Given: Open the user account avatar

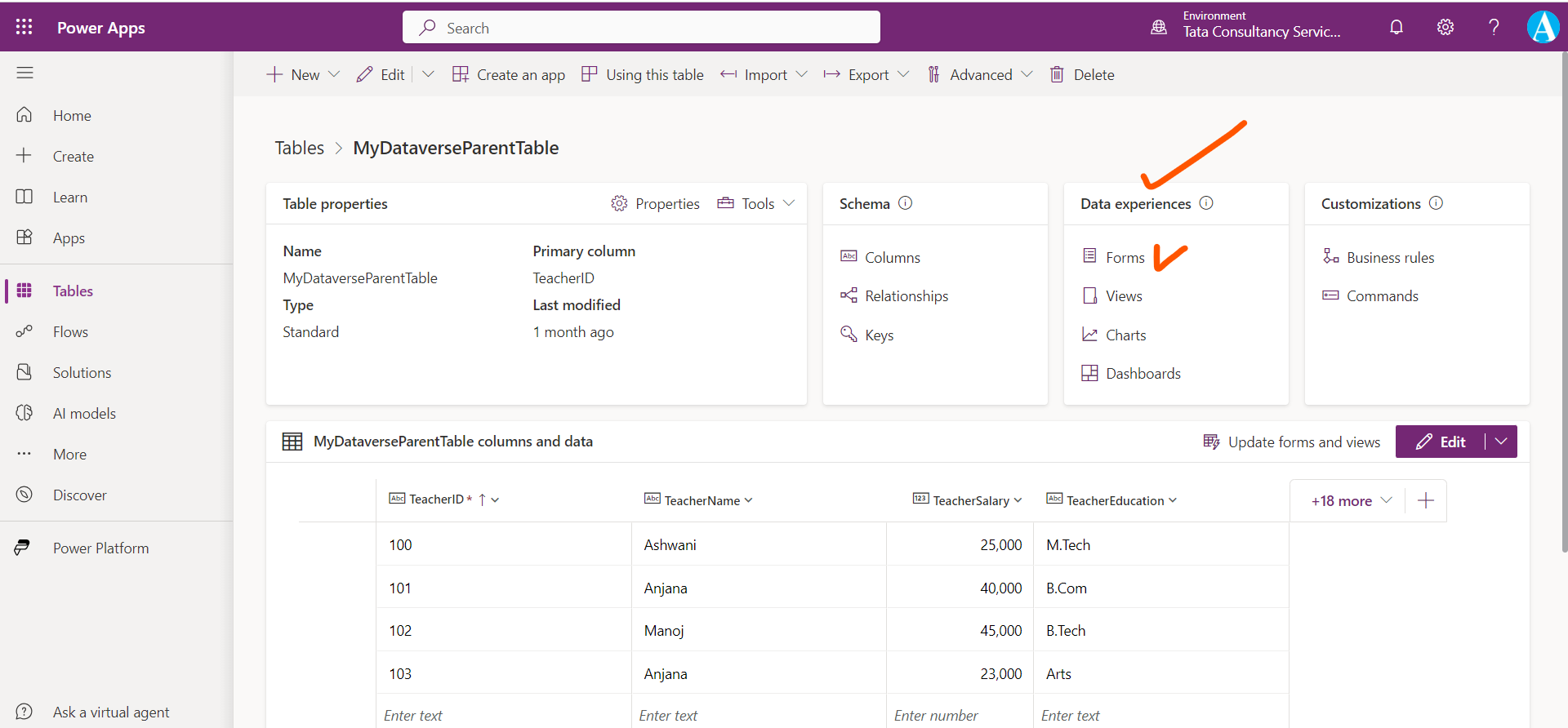Looking at the screenshot, I should pos(1543,27).
